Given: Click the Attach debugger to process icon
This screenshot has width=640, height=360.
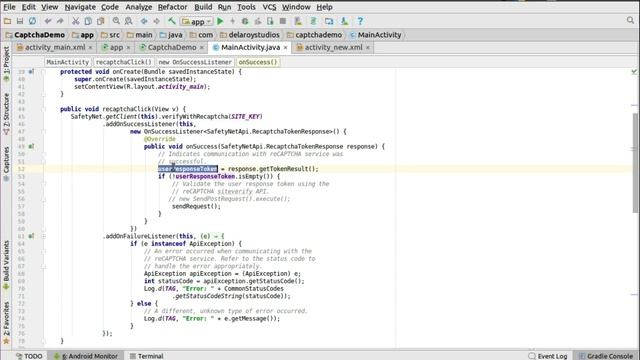Looking at the screenshot, I should [x=270, y=21].
